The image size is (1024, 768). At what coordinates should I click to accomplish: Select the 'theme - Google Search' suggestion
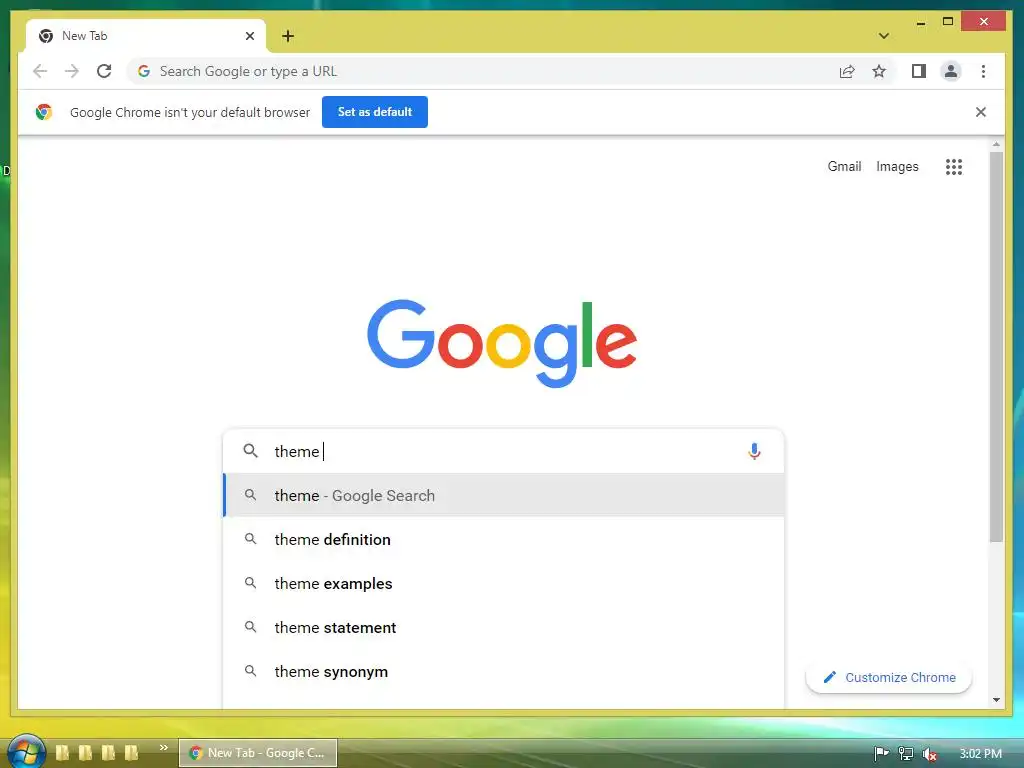(x=504, y=496)
